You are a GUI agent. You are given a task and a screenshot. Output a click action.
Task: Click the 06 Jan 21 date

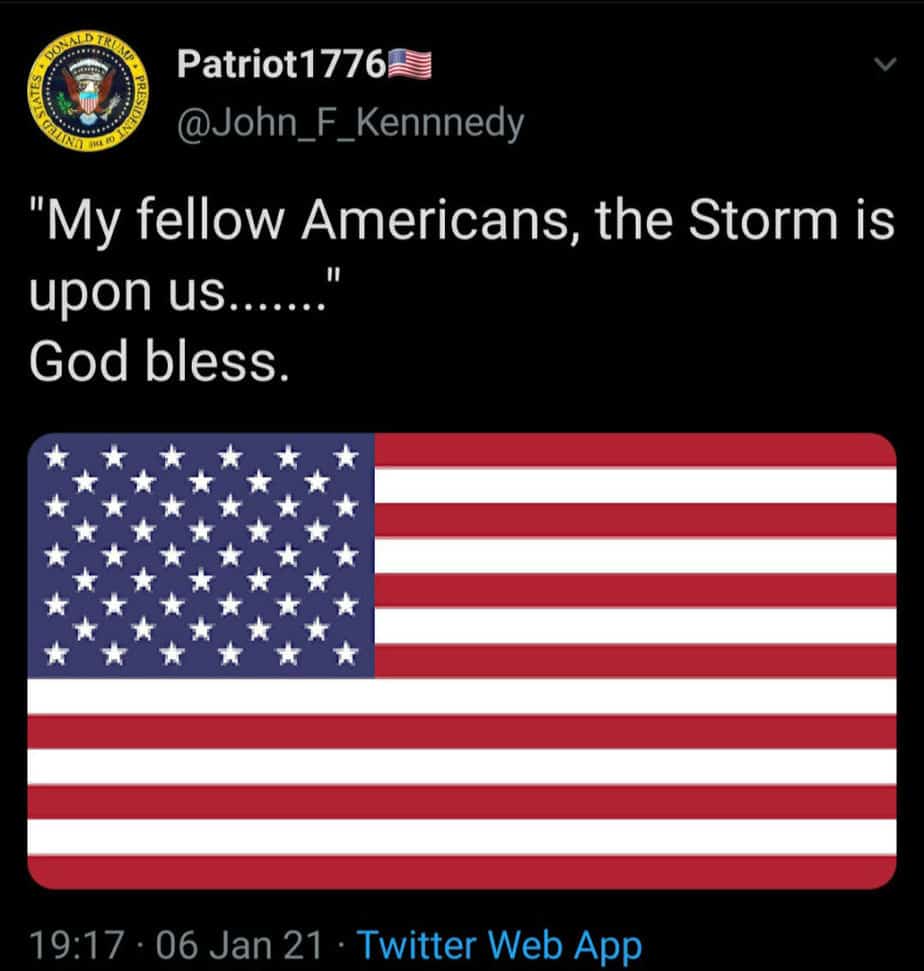coord(240,946)
